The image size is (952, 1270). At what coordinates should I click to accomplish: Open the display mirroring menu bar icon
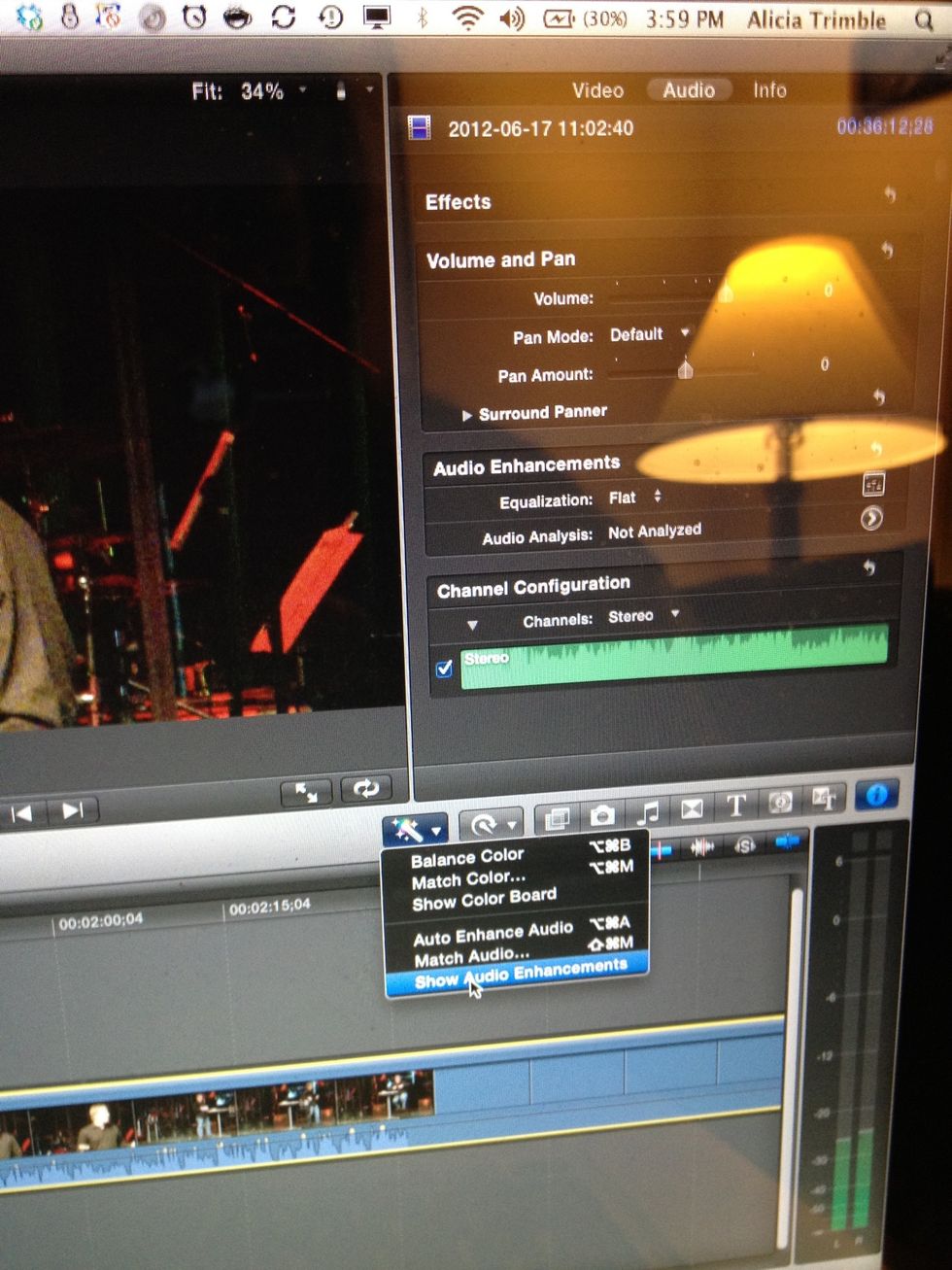tap(377, 17)
